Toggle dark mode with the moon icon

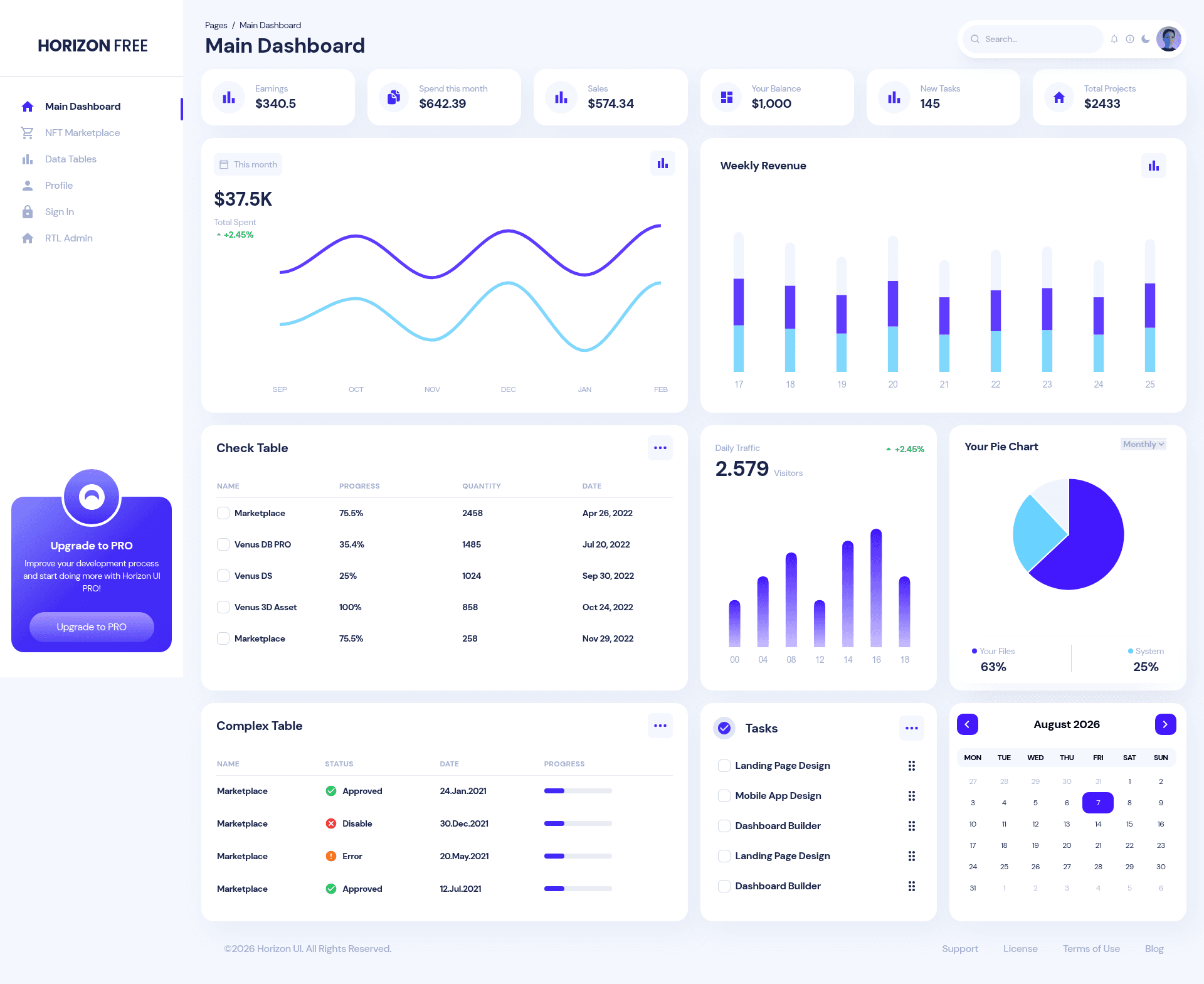1146,39
